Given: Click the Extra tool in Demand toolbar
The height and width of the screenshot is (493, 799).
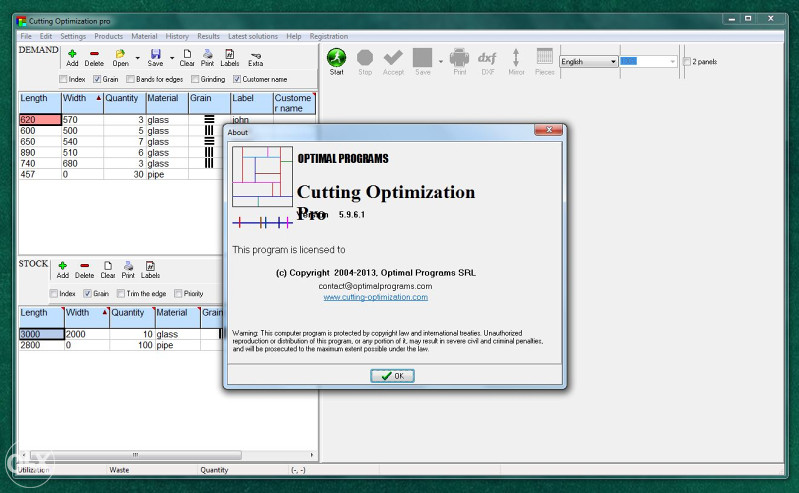Looking at the screenshot, I should (256, 57).
